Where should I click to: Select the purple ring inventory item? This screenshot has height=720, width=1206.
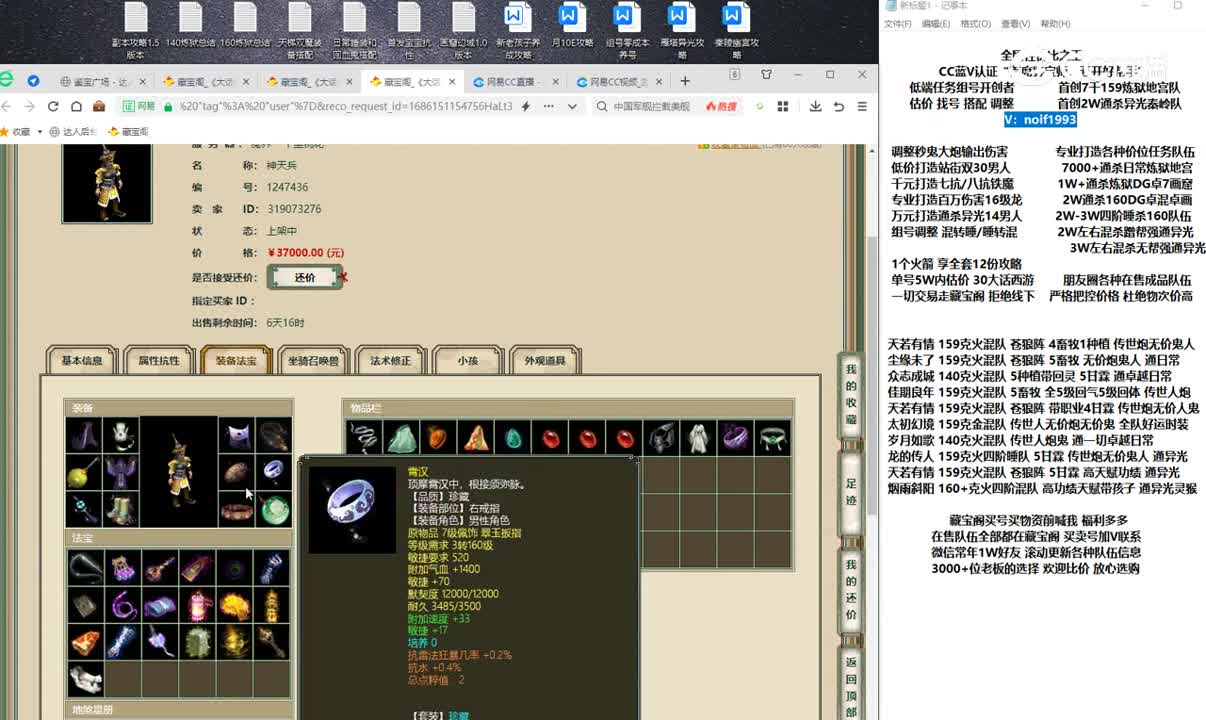tap(735, 437)
